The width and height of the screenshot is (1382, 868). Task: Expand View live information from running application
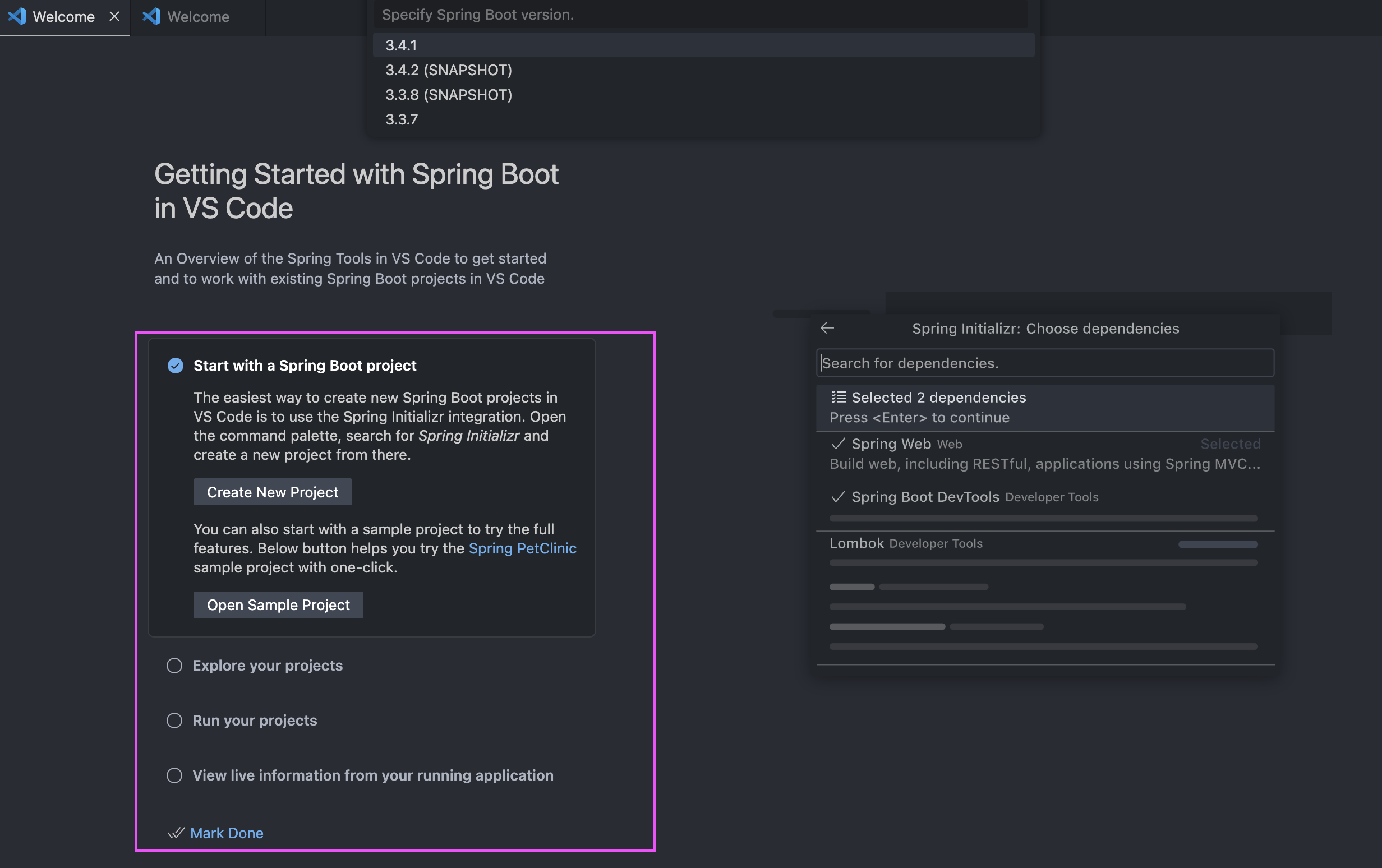click(373, 775)
